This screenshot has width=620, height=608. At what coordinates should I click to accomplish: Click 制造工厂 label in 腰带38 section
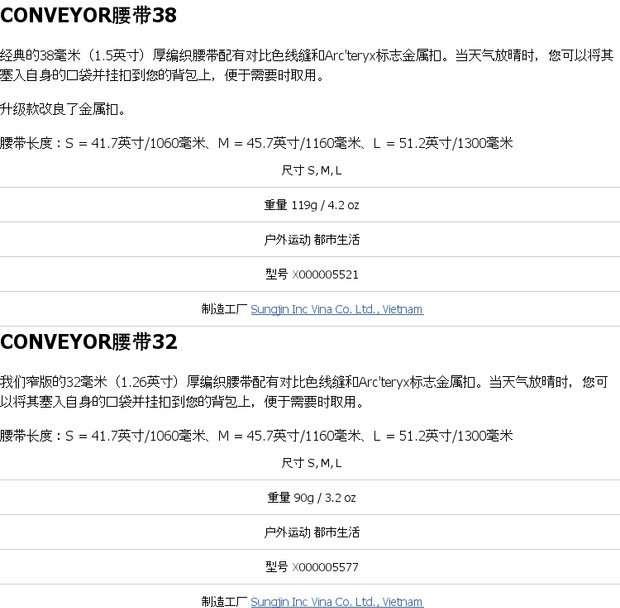tap(224, 309)
